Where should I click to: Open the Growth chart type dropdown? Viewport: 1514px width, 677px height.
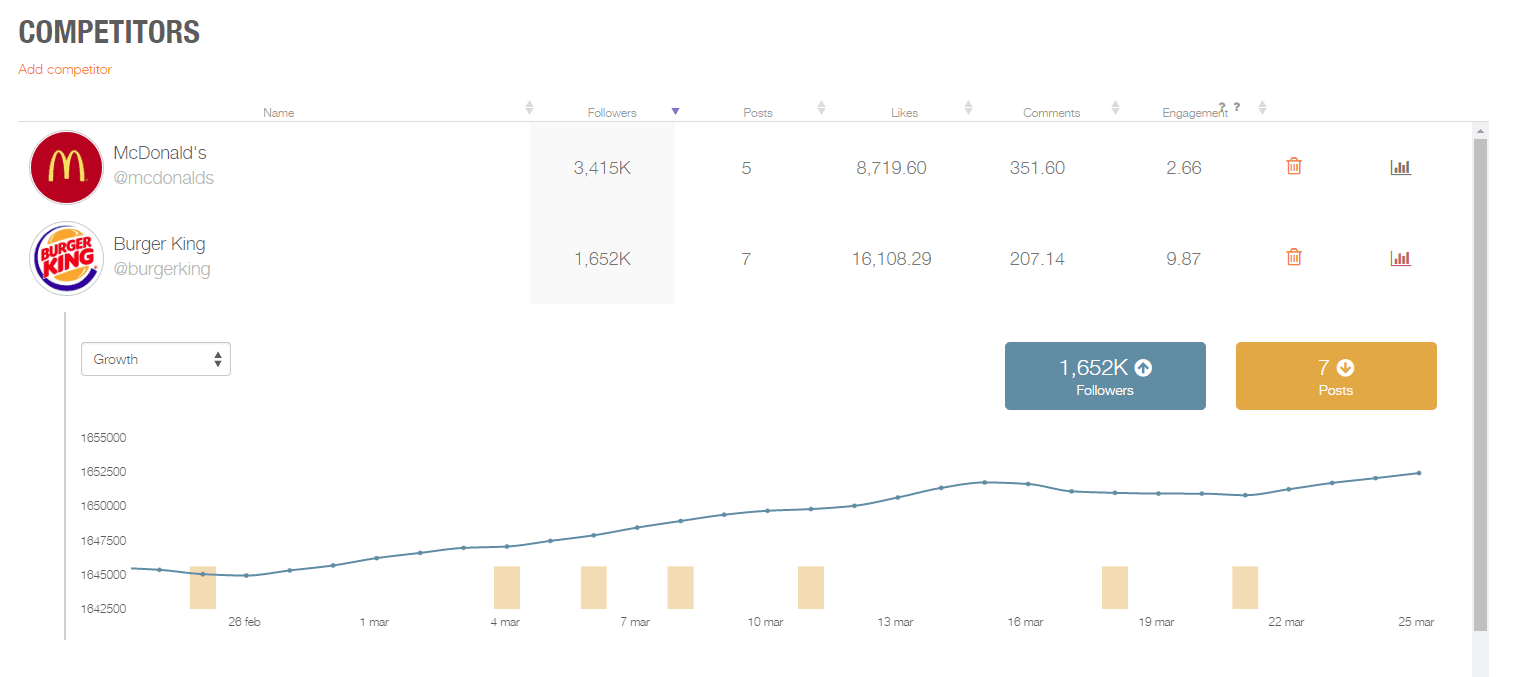click(156, 359)
